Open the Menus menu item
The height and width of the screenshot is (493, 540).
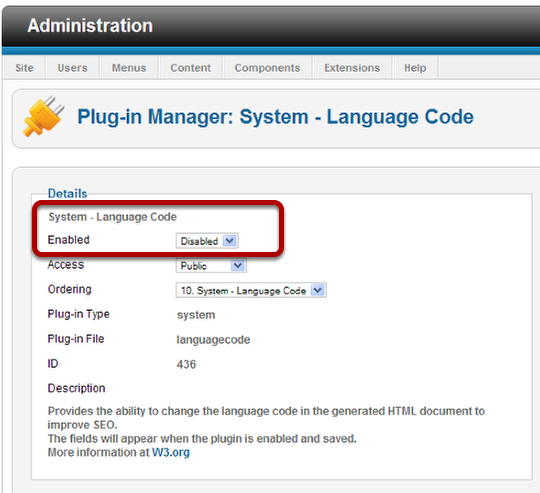coord(129,68)
